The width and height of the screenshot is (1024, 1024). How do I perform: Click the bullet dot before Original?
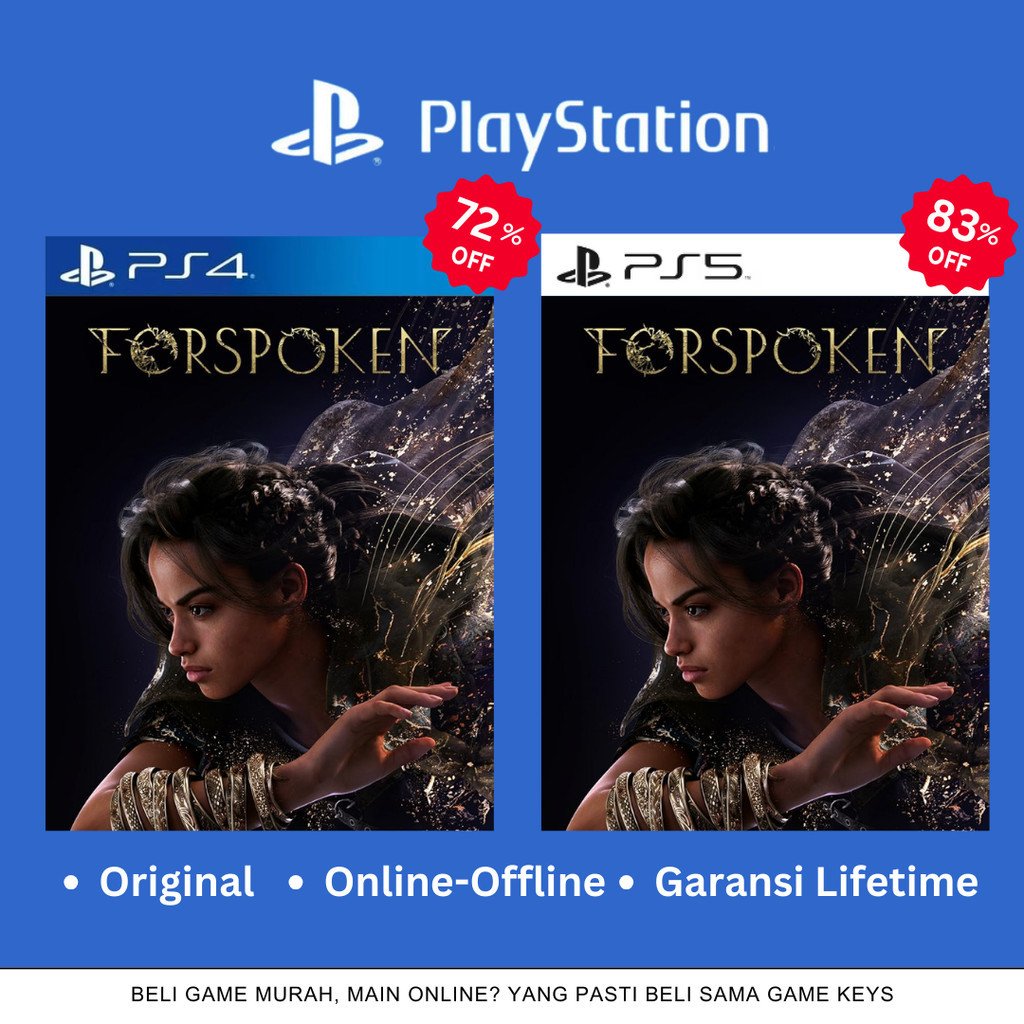click(71, 884)
